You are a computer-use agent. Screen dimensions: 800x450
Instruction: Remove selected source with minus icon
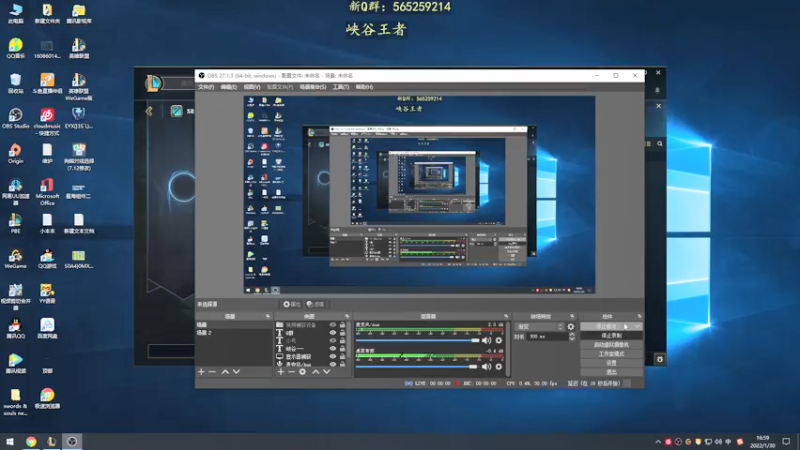tap(291, 371)
